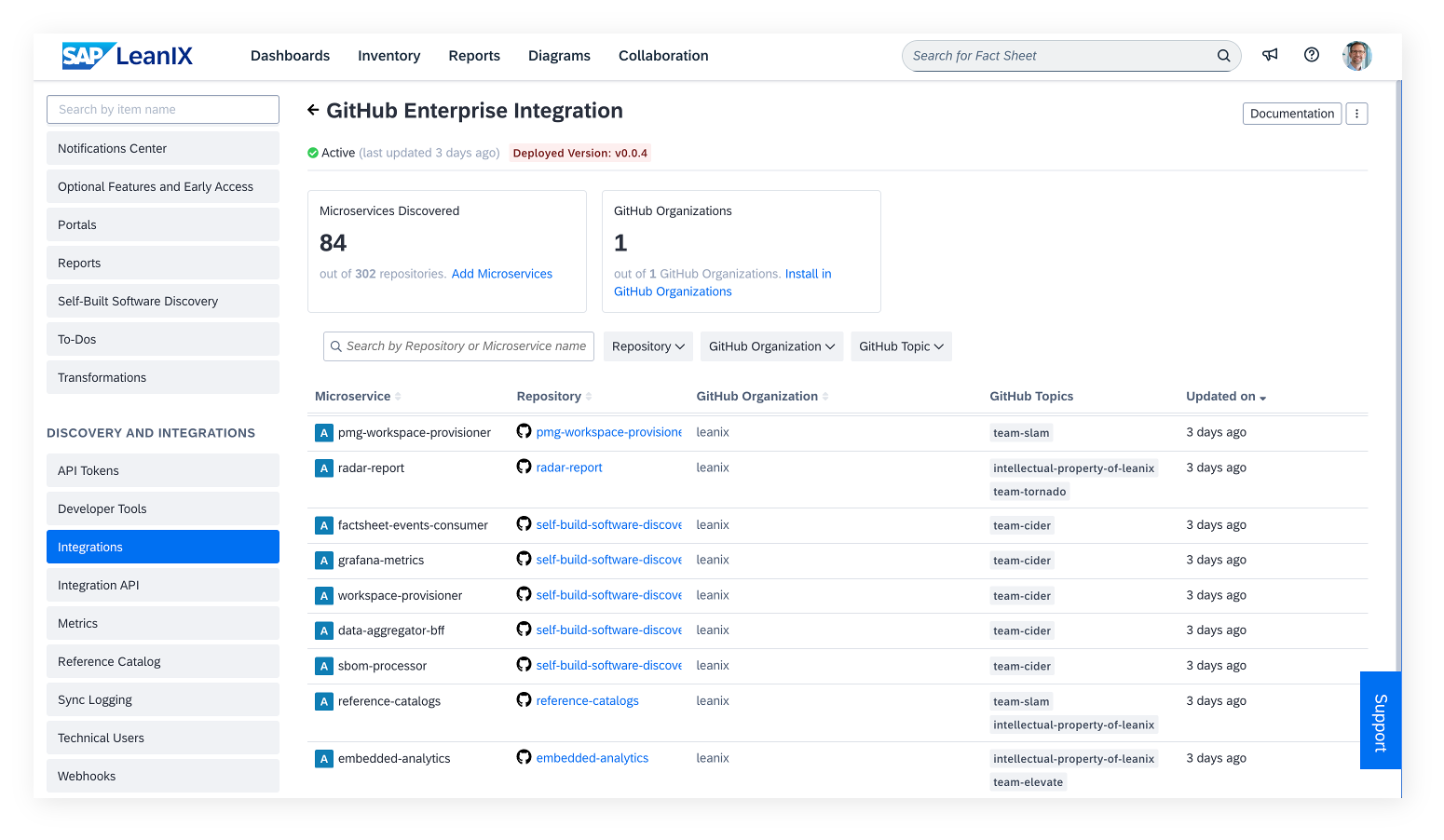Click the Deployed Version v0.0.4 badge
1444x840 pixels.
coord(579,153)
